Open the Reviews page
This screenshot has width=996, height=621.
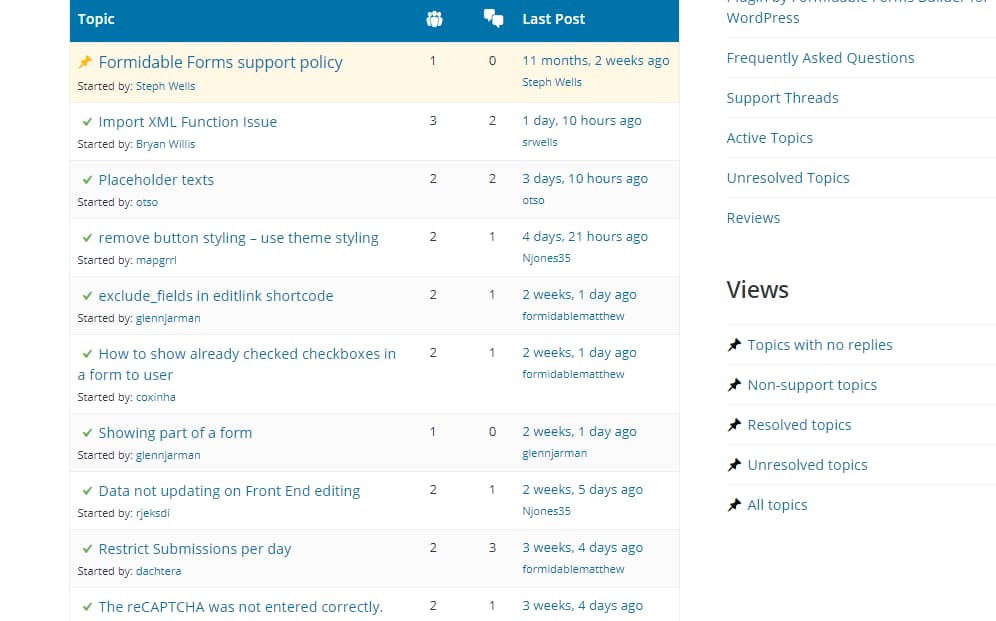(x=753, y=217)
